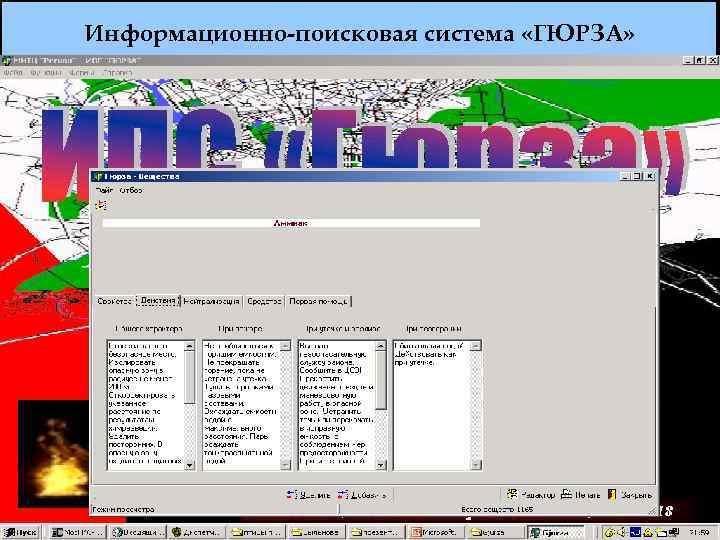Click the scroll-down arrow of the Общего характера box
Viewport: 720px width, 540px height.
(x=190, y=465)
